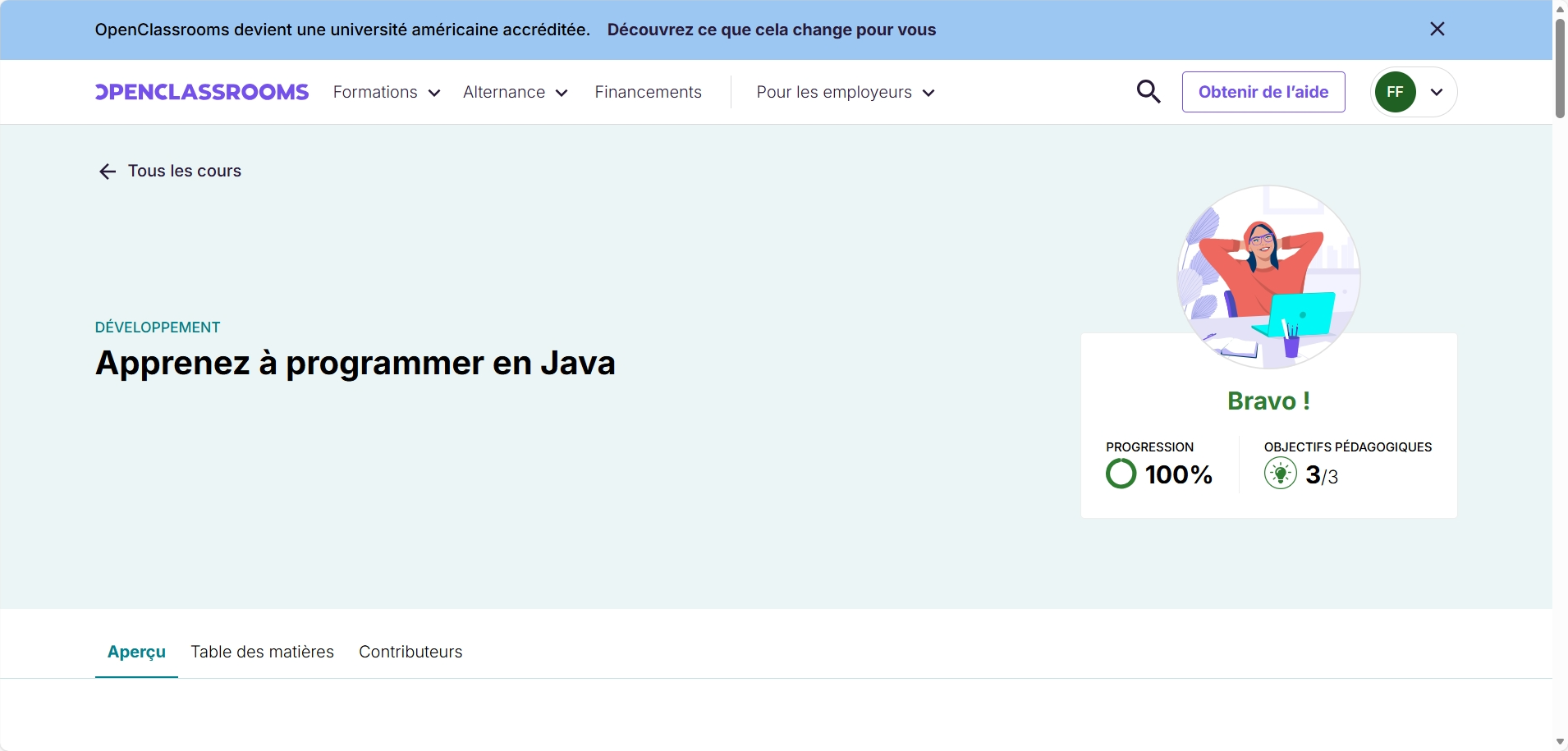Click the OpenClassrooms logo
The height and width of the screenshot is (751, 1568).
202,92
